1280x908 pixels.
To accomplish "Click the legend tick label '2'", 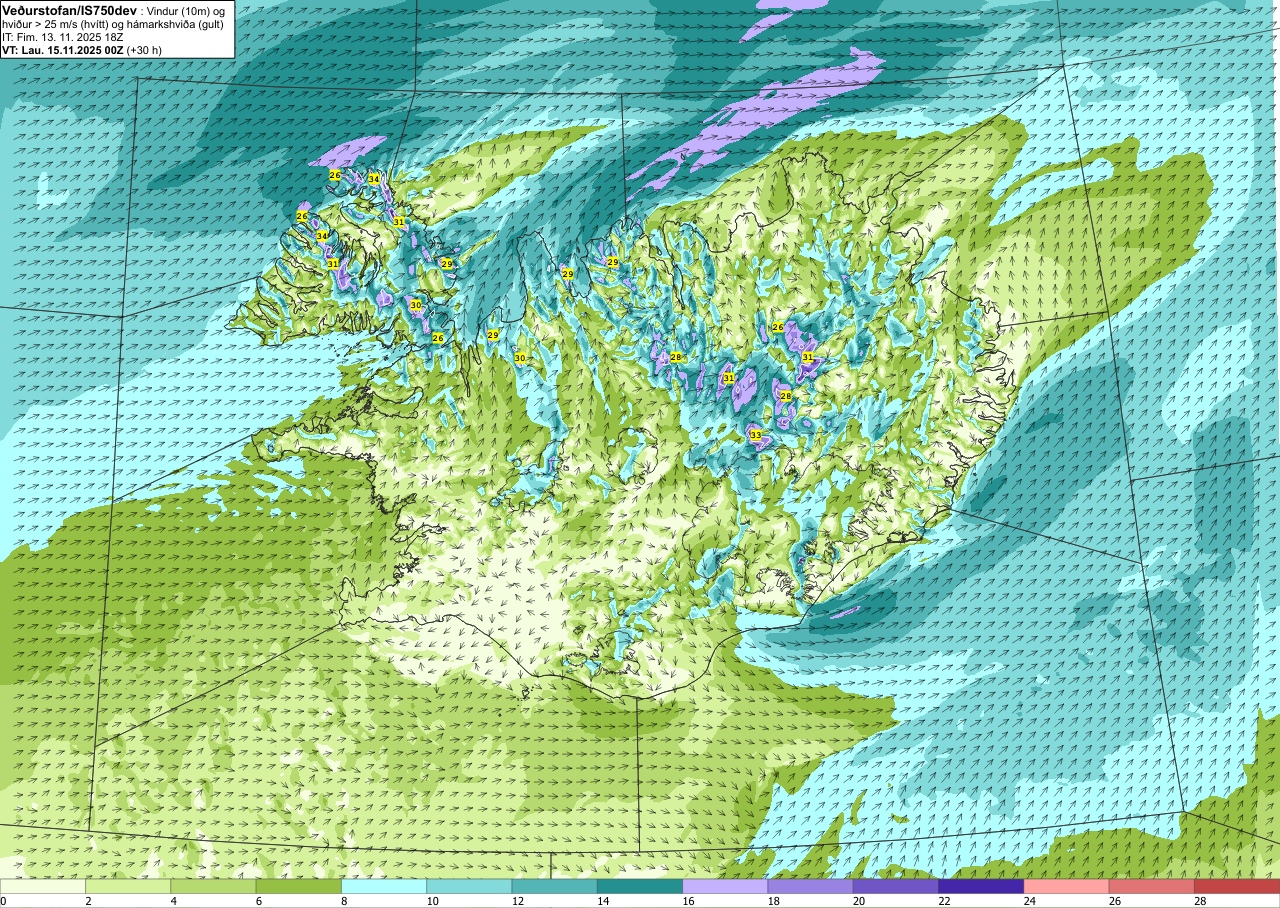I will pyautogui.click(x=87, y=901).
